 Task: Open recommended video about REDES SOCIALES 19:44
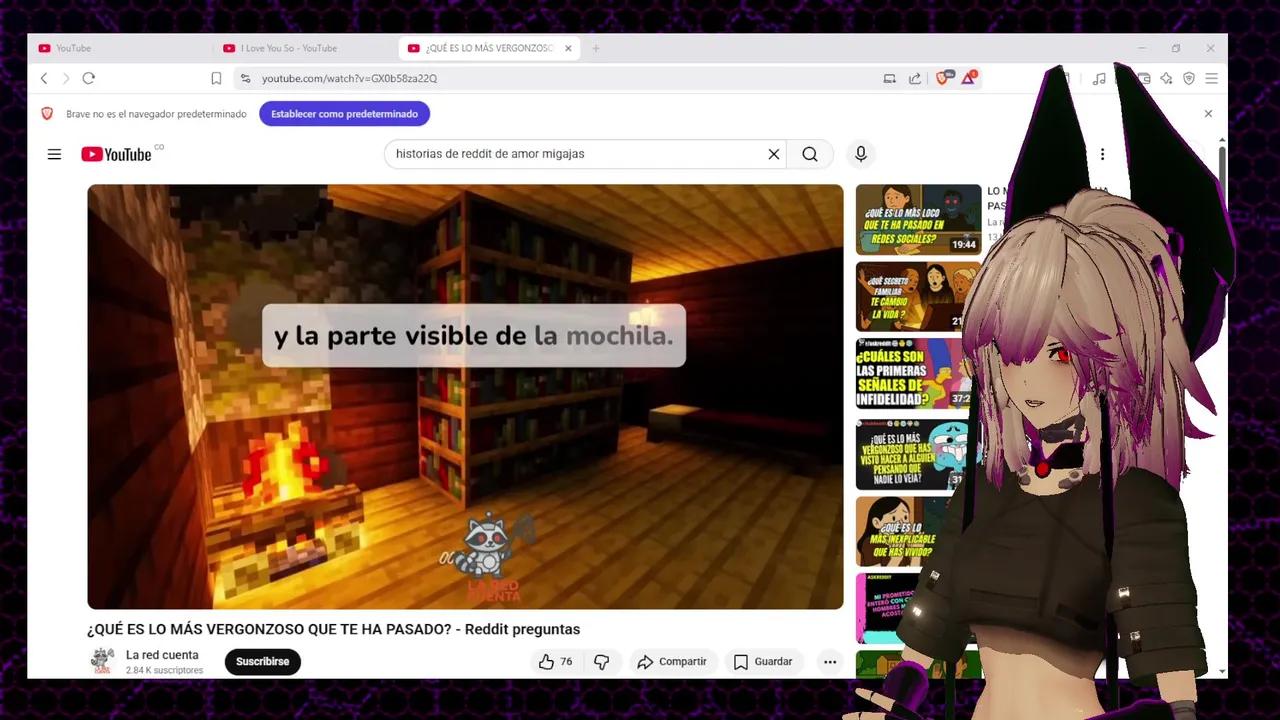point(918,219)
